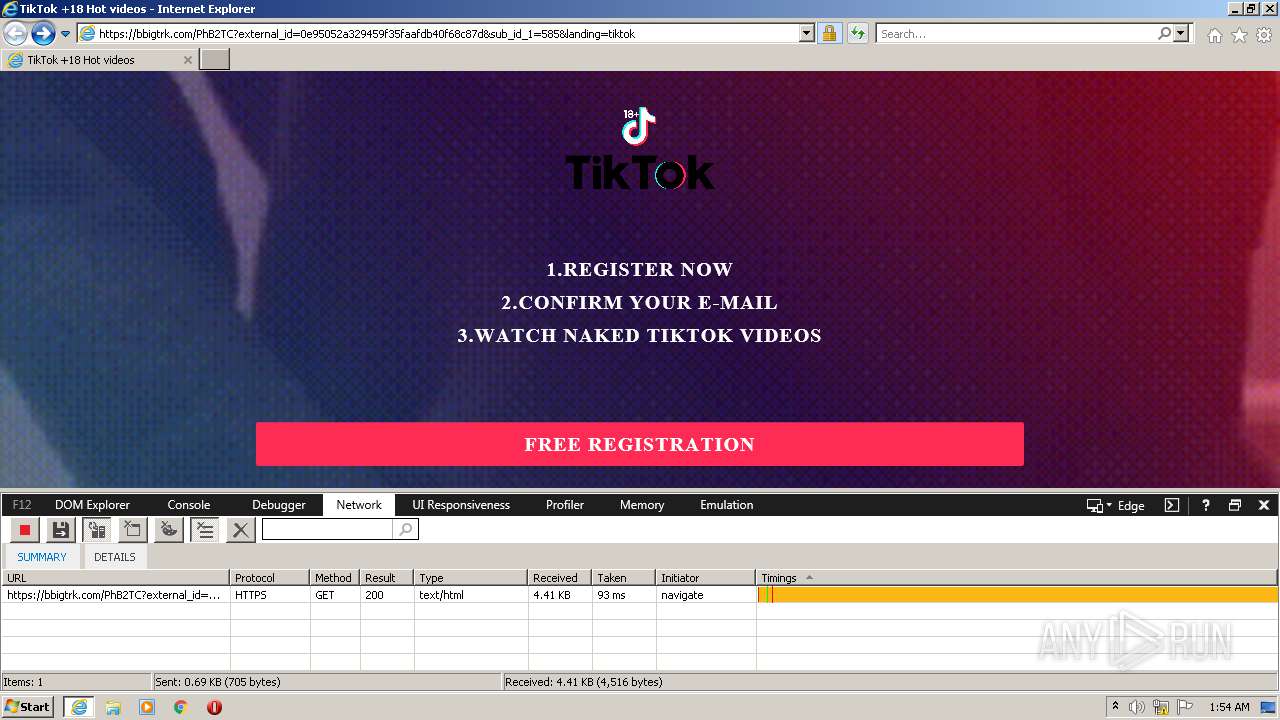Toggle clear entries on navigate icon
Viewport: 1280px width, 720px height.
coord(205,530)
